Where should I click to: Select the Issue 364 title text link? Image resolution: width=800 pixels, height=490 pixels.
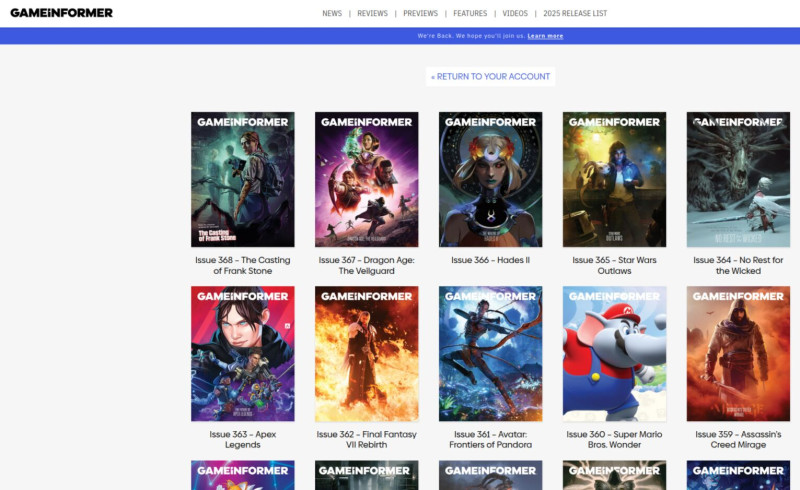pyautogui.click(x=738, y=265)
